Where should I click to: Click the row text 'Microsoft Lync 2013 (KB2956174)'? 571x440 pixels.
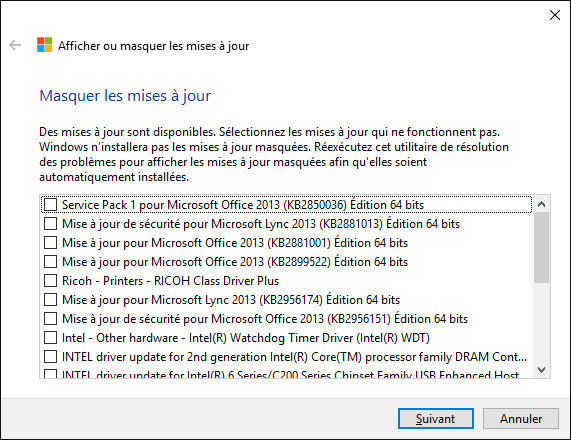click(x=237, y=300)
